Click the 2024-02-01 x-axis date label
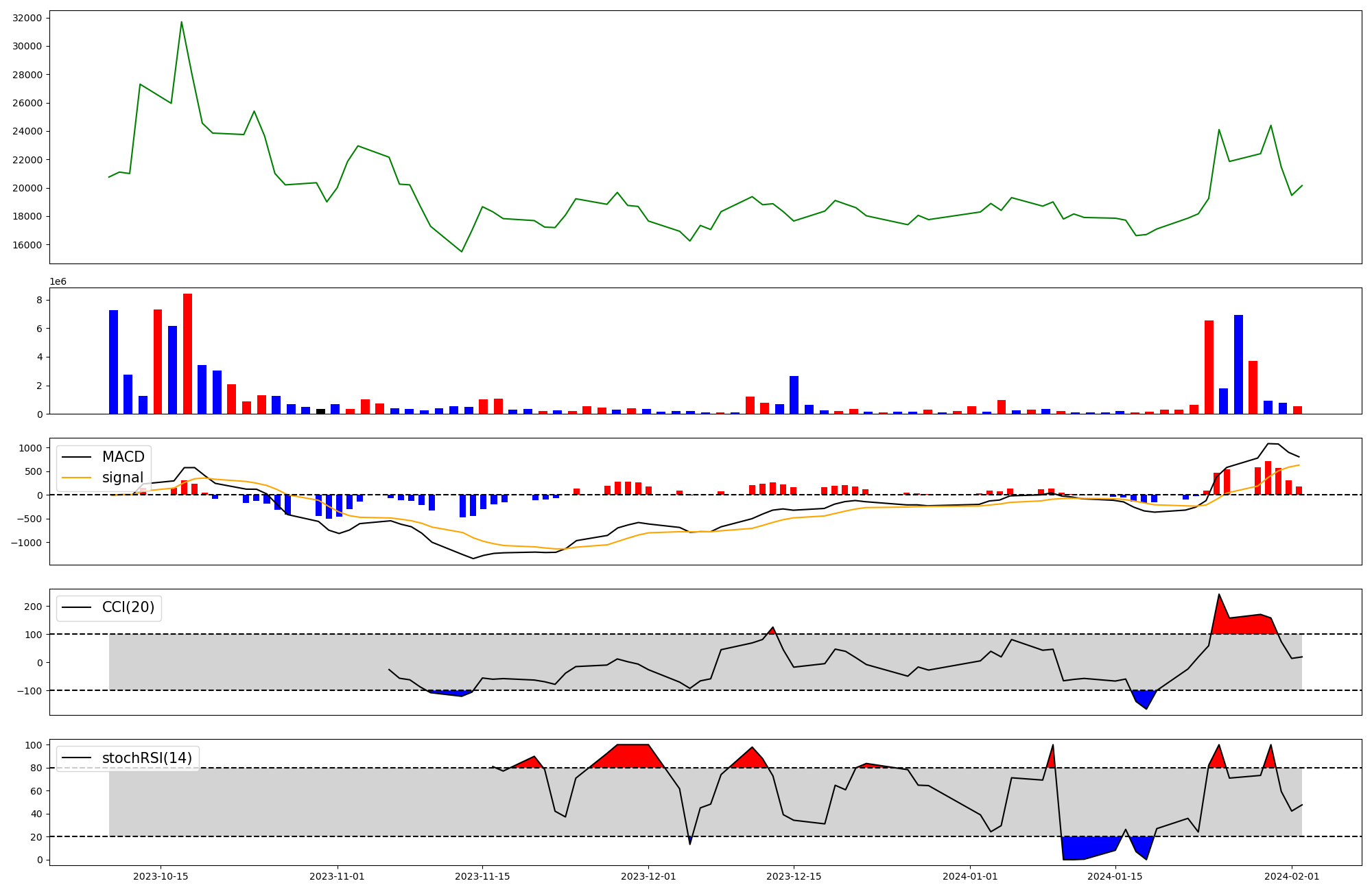 tap(1292, 876)
